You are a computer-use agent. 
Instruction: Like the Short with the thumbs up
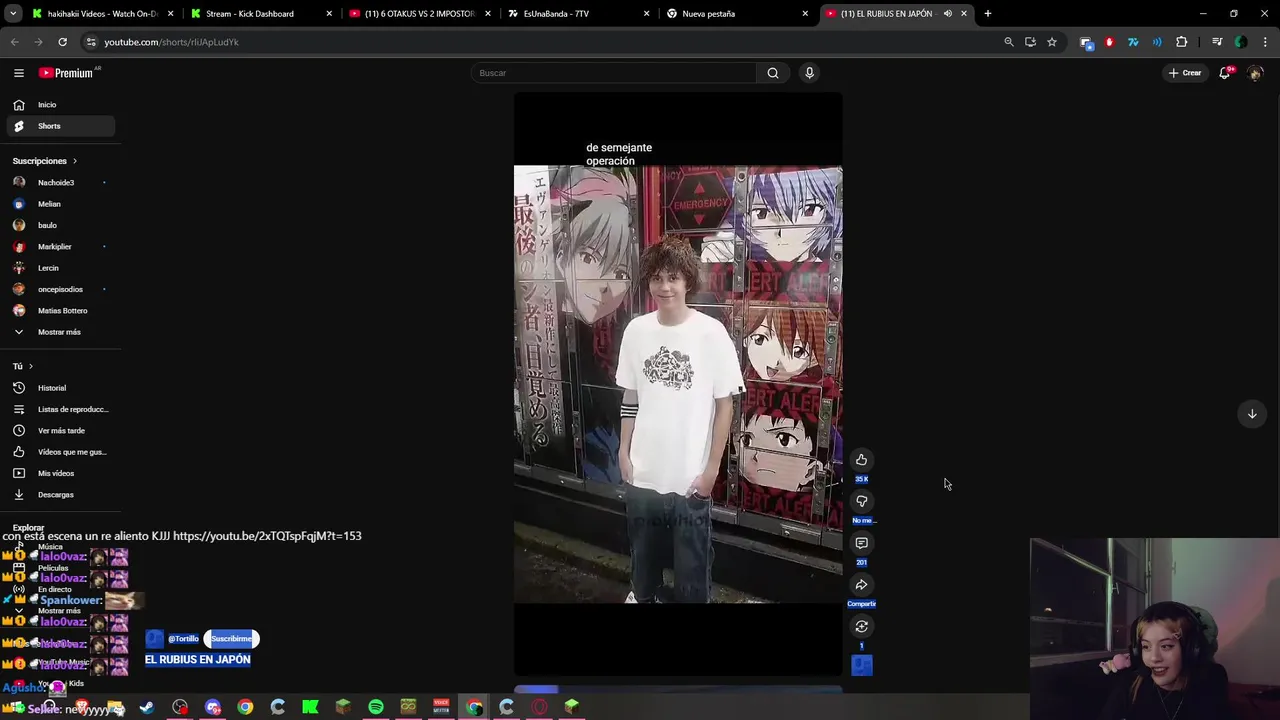coord(861,460)
